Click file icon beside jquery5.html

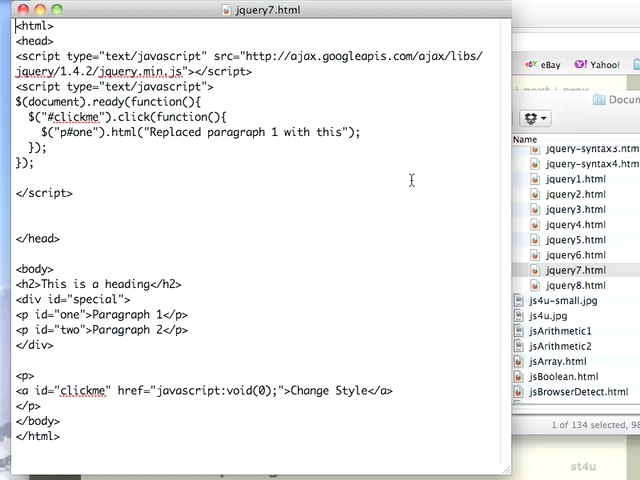[535, 240]
